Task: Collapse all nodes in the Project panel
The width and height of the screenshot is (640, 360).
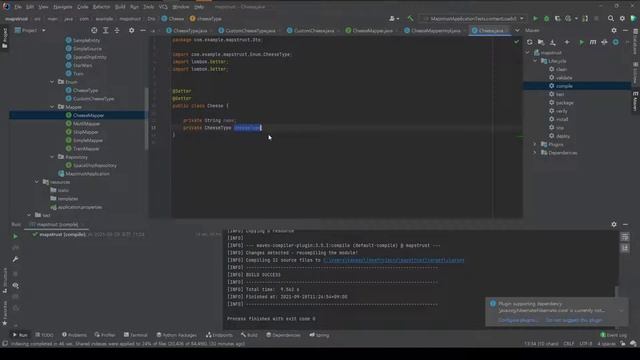Action: point(117,30)
